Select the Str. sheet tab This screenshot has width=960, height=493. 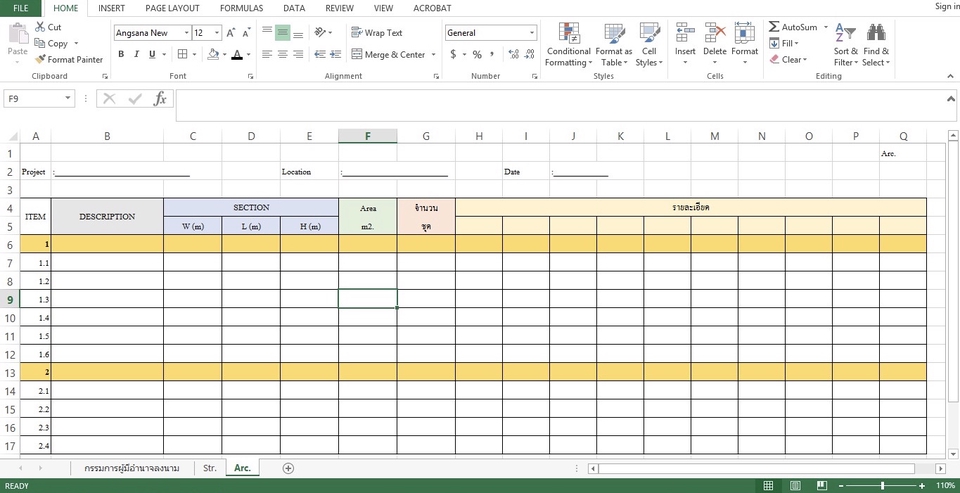(210, 468)
